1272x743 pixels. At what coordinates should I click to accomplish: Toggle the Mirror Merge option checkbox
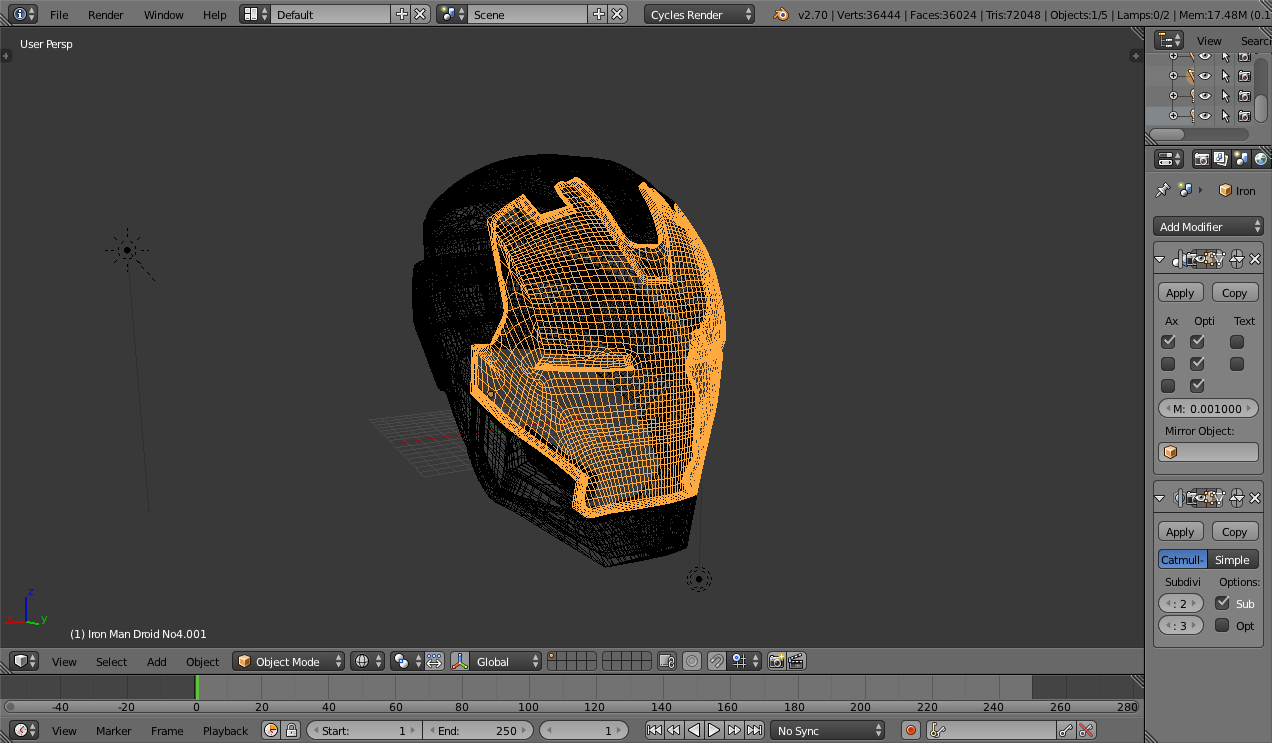[1197, 342]
